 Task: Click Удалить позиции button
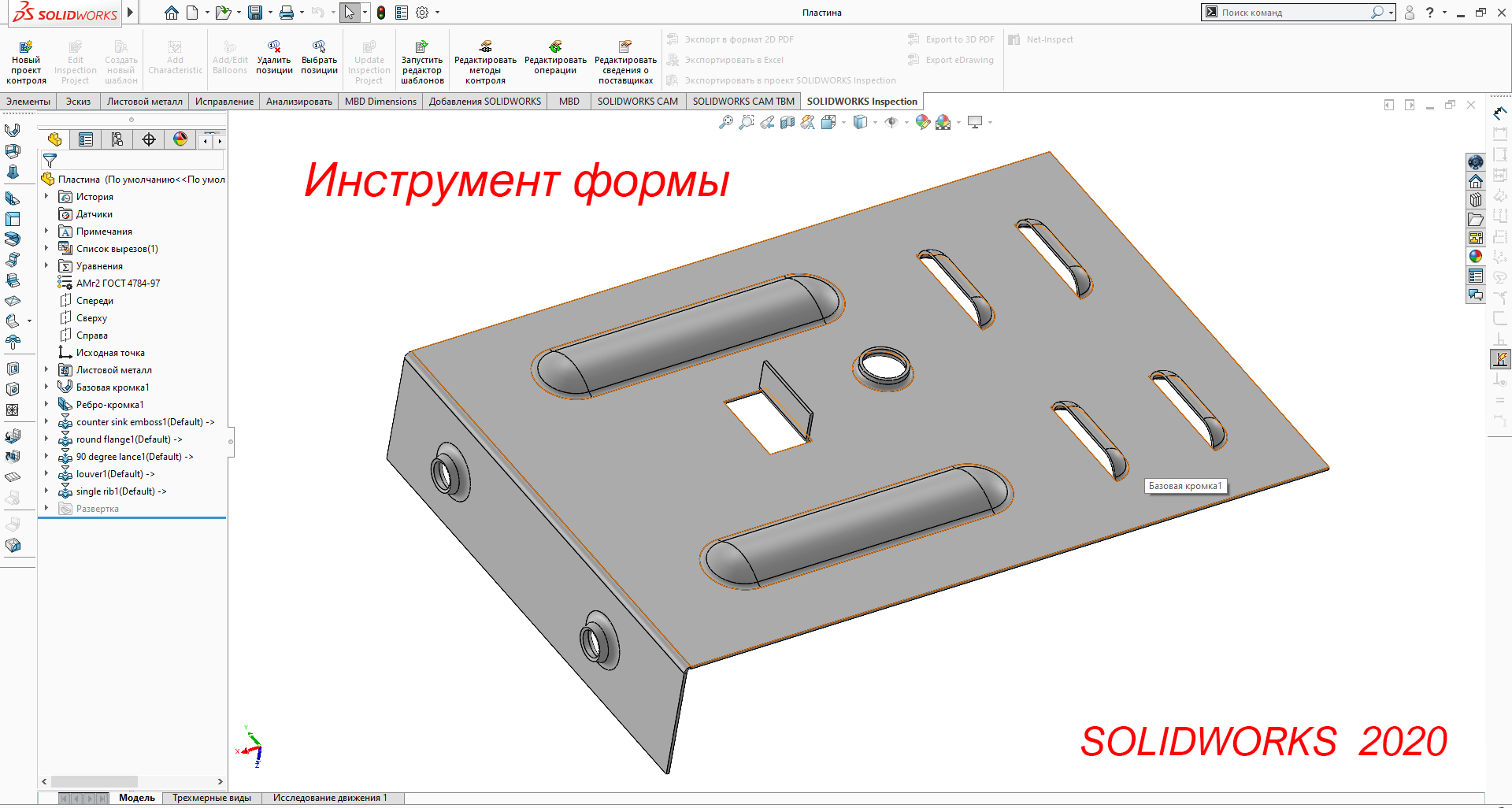point(274,57)
